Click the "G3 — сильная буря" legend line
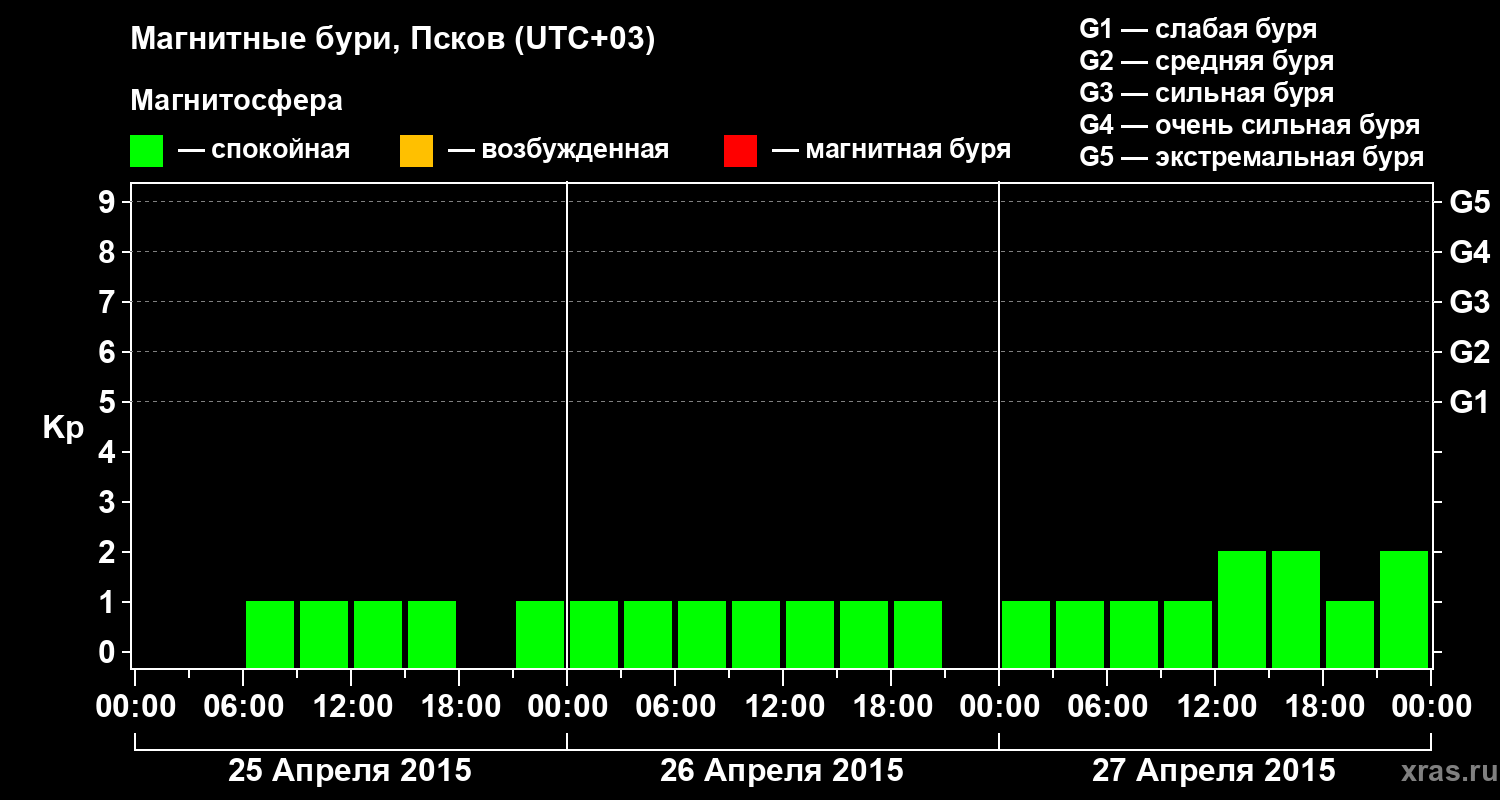The height and width of the screenshot is (800, 1500). pyautogui.click(x=1206, y=93)
